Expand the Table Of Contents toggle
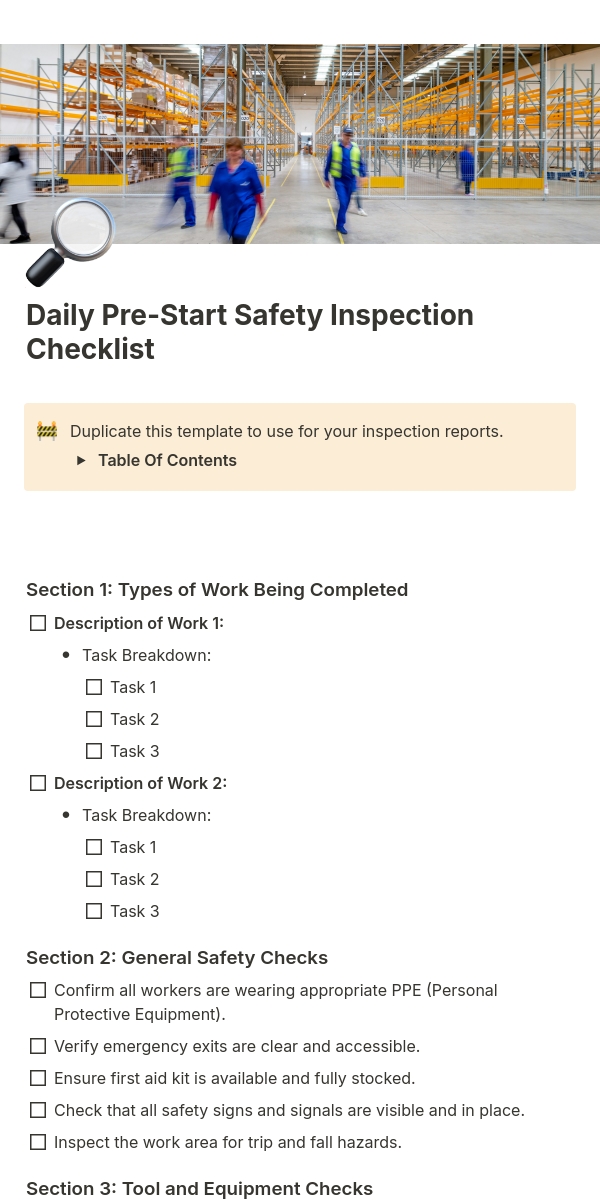600x1200 pixels. tap(82, 461)
